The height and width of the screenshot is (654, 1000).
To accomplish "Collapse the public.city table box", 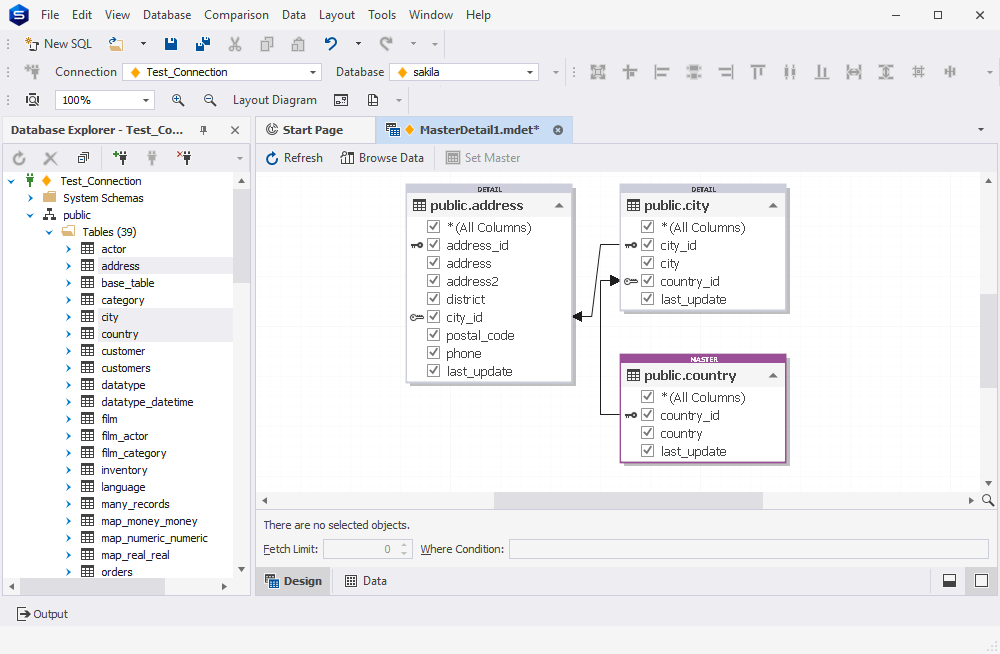I will (x=773, y=205).
